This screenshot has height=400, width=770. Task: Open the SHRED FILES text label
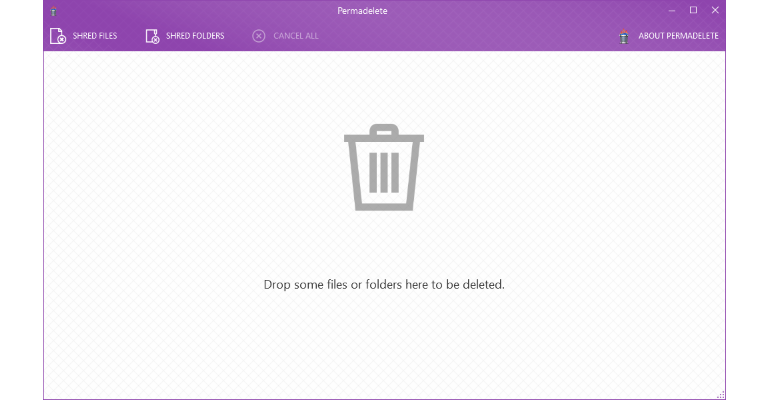[x=95, y=36]
